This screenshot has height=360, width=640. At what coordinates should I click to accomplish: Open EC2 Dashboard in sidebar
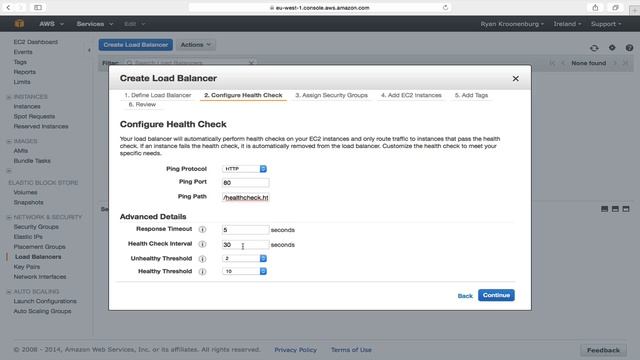tap(36, 42)
